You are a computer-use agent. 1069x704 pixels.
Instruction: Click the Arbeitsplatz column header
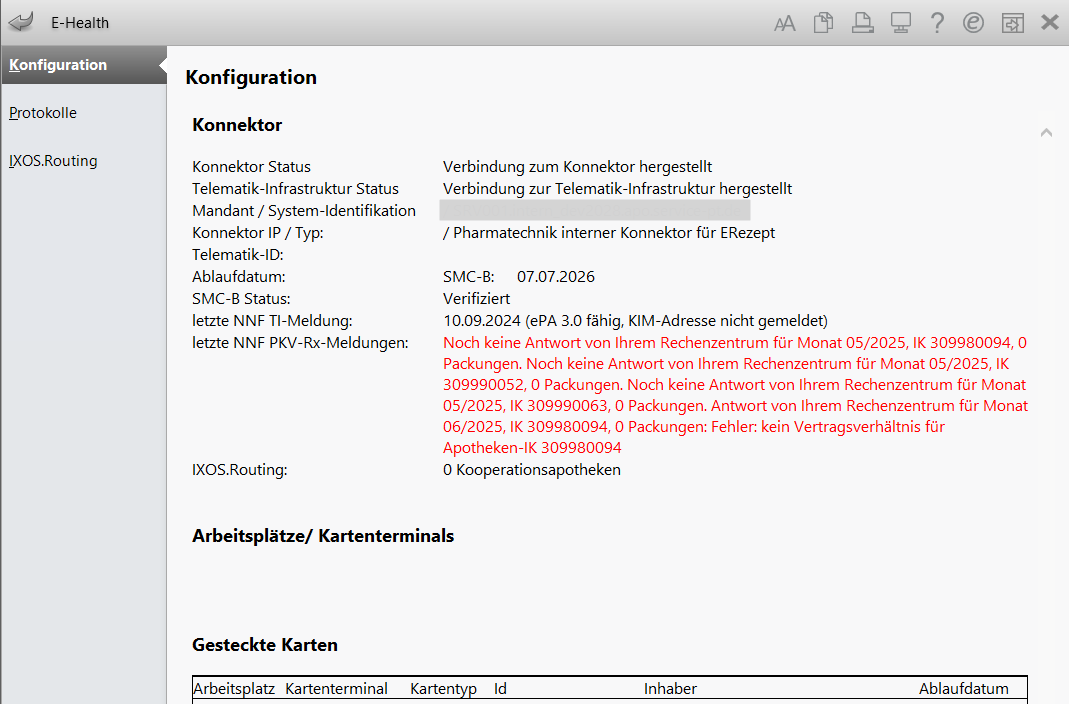click(233, 688)
